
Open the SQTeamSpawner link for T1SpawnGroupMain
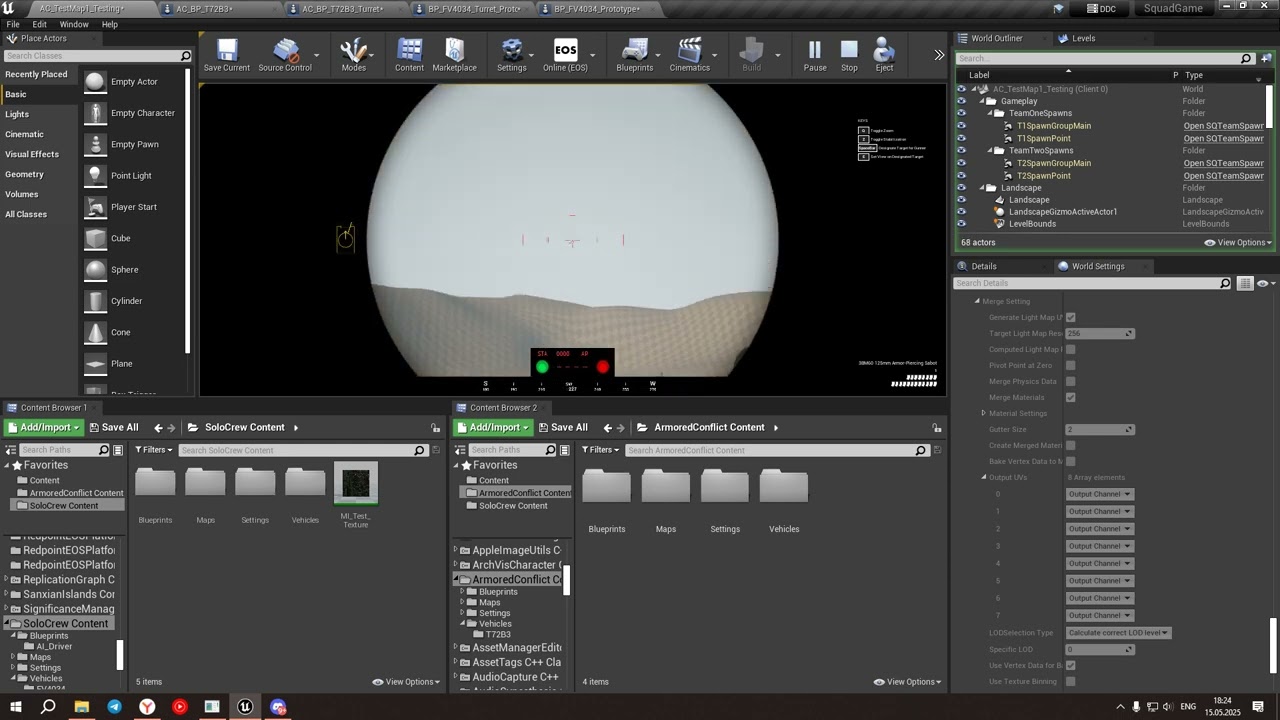[1224, 126]
